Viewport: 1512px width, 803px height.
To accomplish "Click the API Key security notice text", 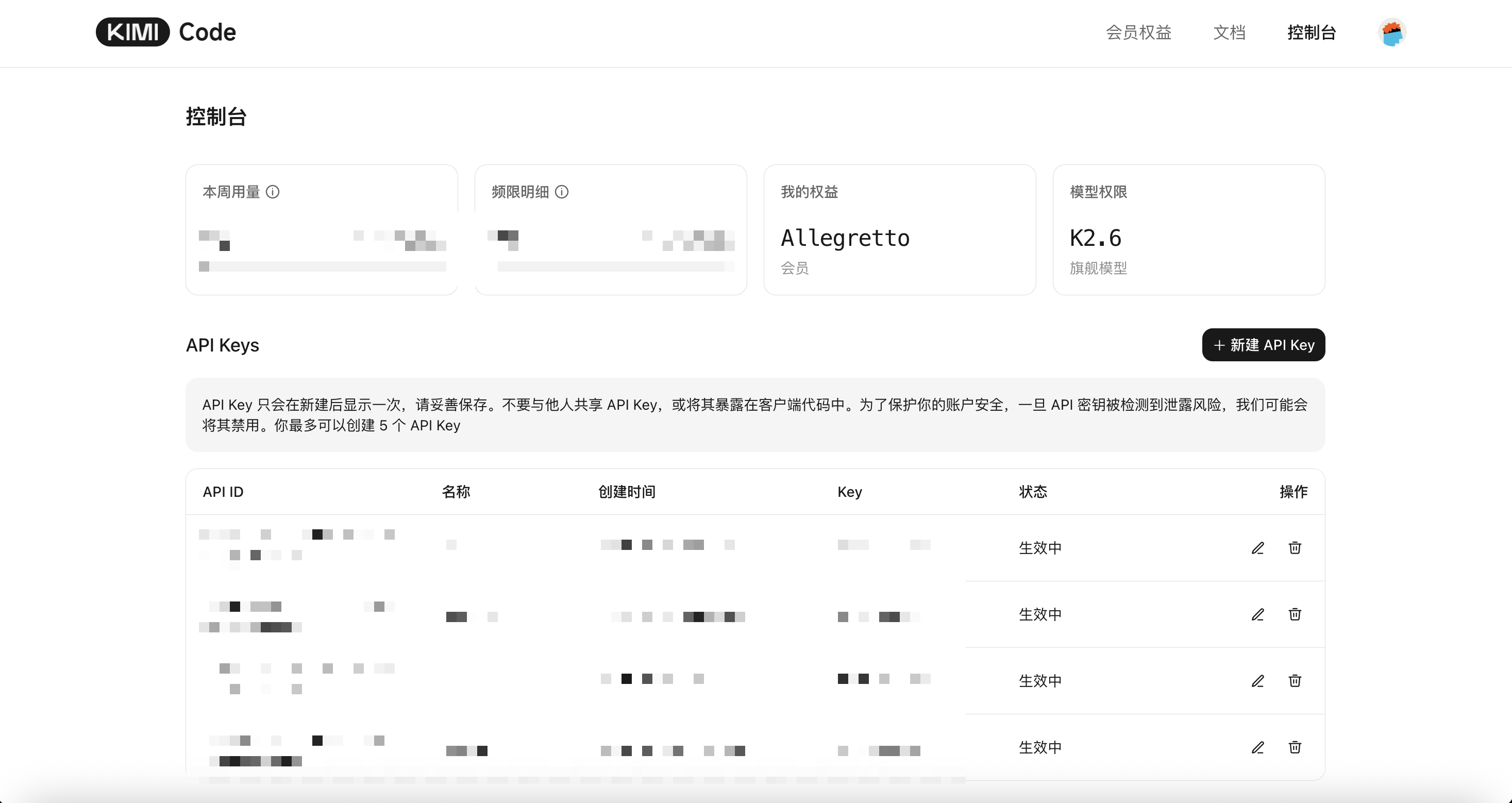I will click(x=755, y=415).
